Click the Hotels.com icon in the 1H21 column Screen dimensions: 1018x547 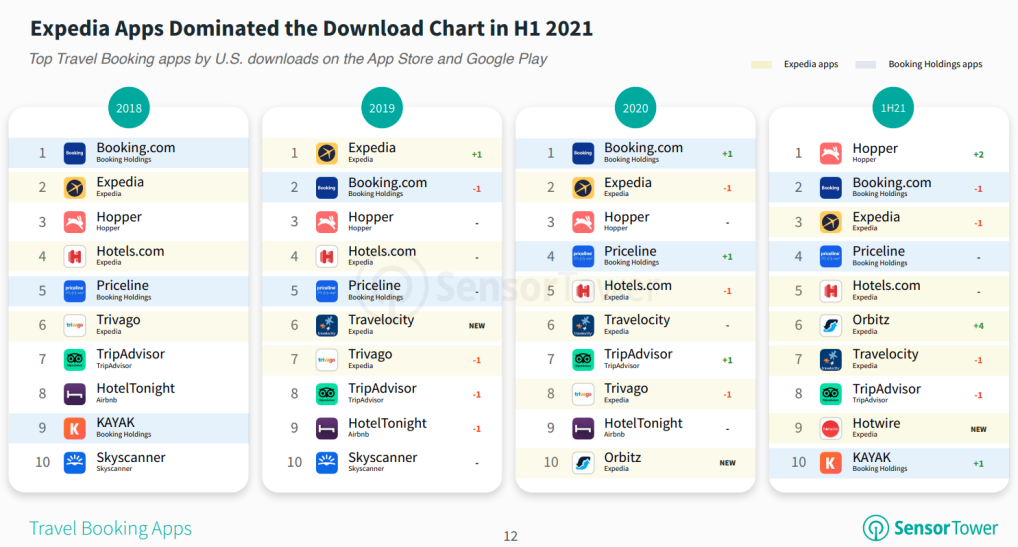[x=830, y=291]
